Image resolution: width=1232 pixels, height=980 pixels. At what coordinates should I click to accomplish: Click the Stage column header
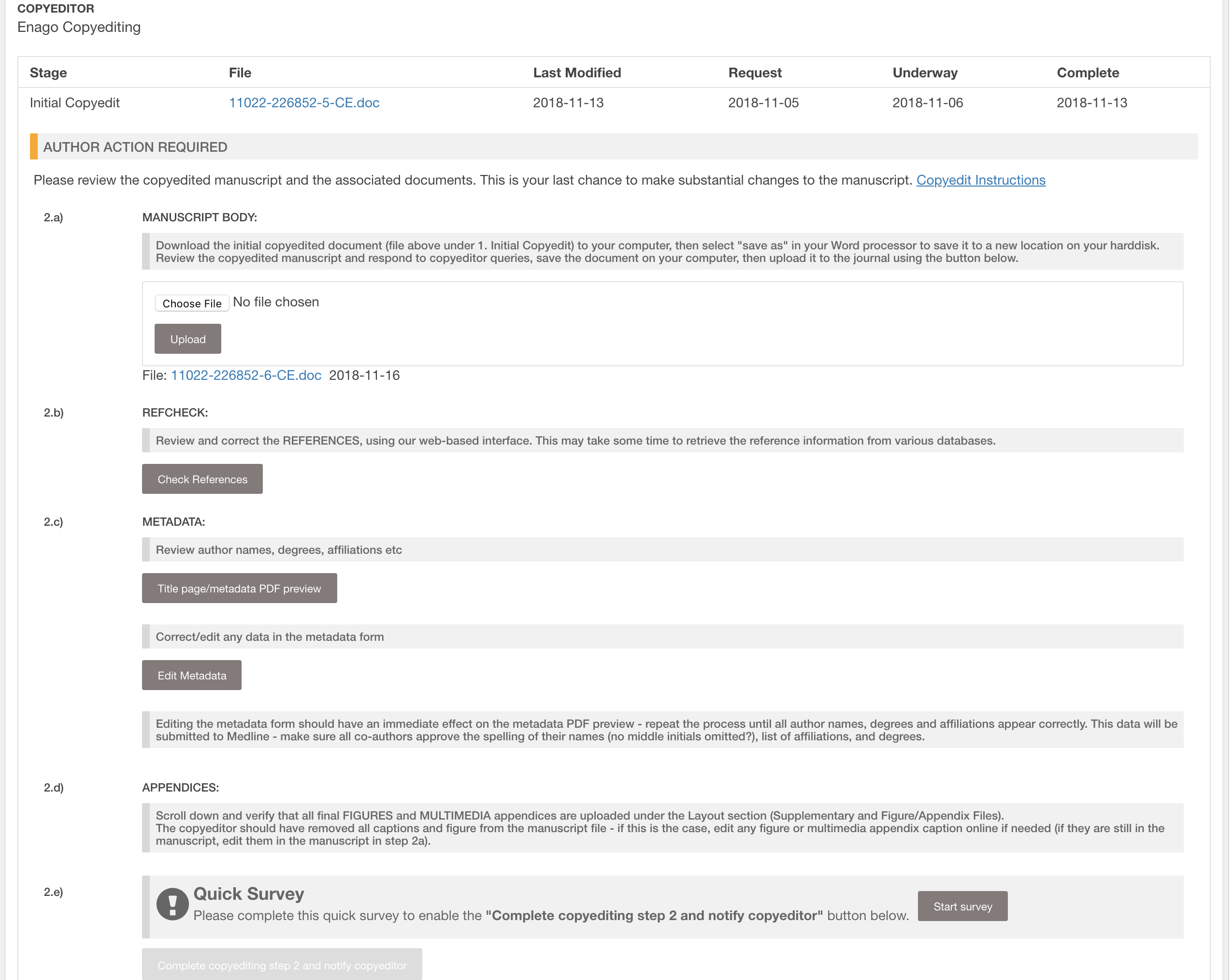click(x=49, y=72)
